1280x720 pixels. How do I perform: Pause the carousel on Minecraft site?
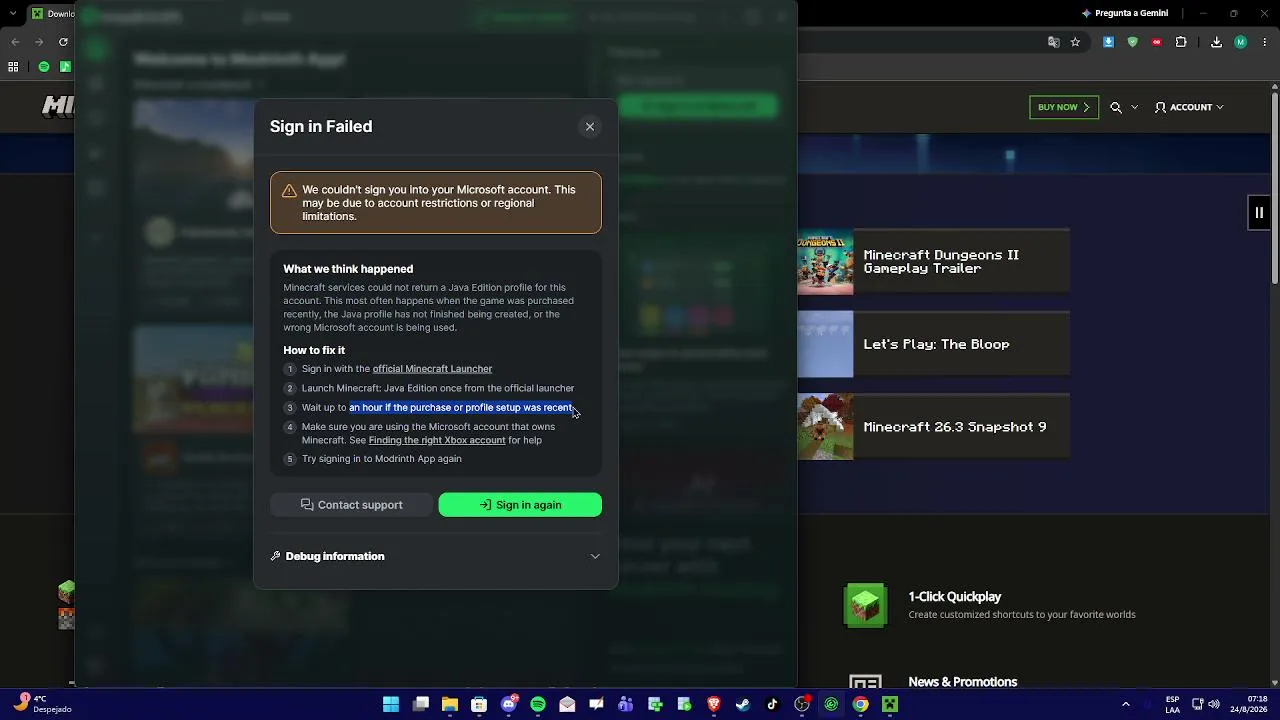(x=1259, y=212)
